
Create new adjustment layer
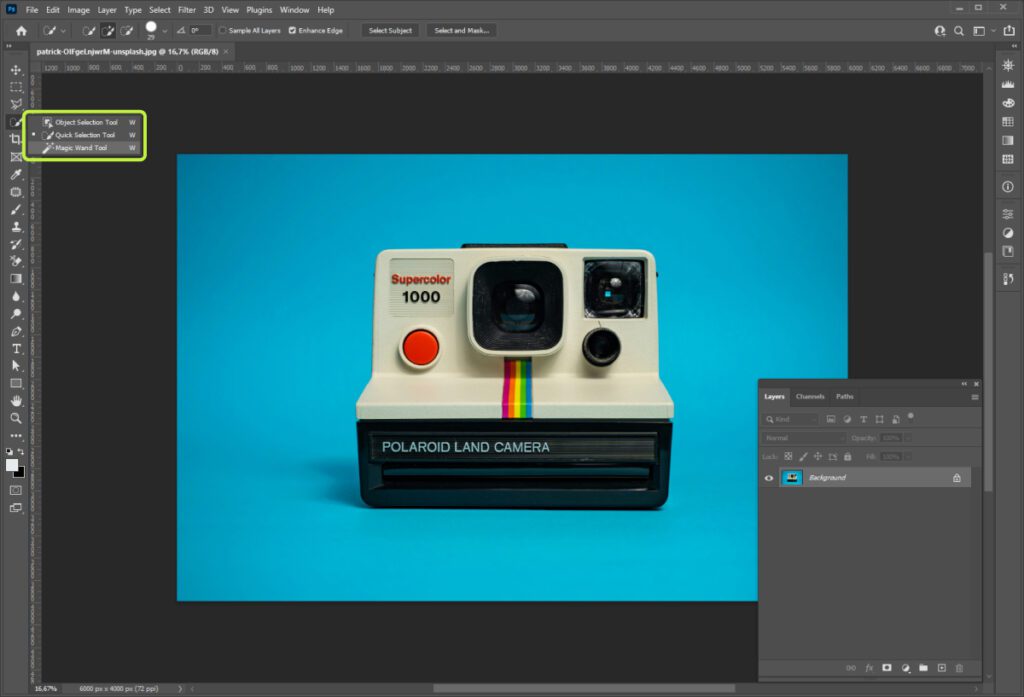[x=905, y=668]
